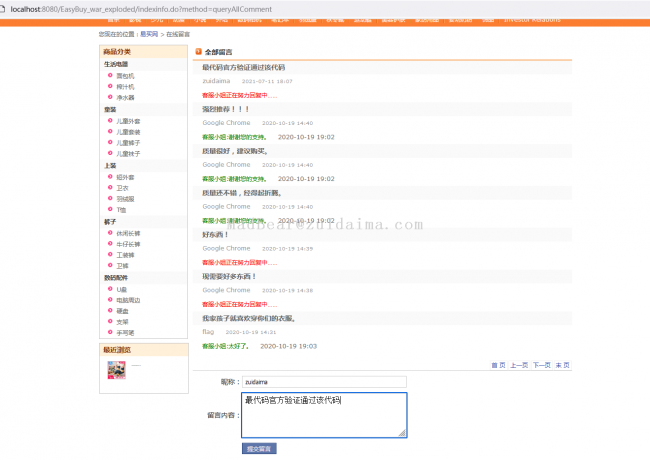650x460 pixels.
Task: Open the product thumbnail under 最近浏览
Action: pyautogui.click(x=116, y=370)
